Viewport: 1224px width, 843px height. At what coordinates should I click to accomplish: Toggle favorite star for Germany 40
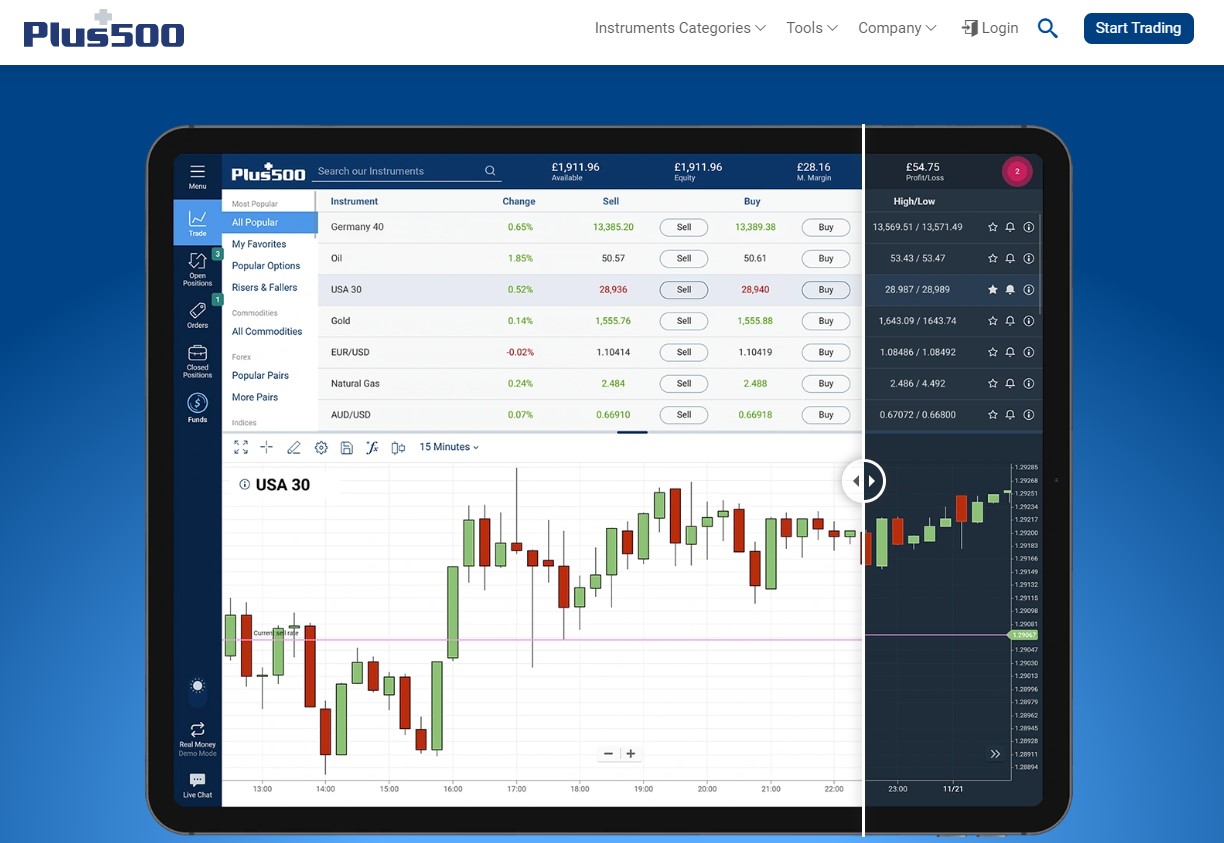point(993,227)
